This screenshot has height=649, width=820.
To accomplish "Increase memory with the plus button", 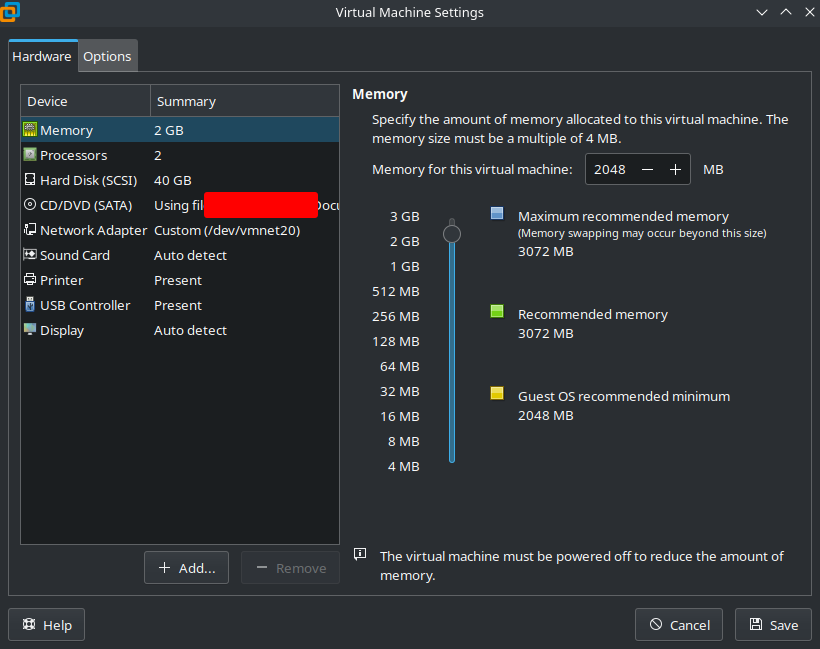I will (676, 170).
